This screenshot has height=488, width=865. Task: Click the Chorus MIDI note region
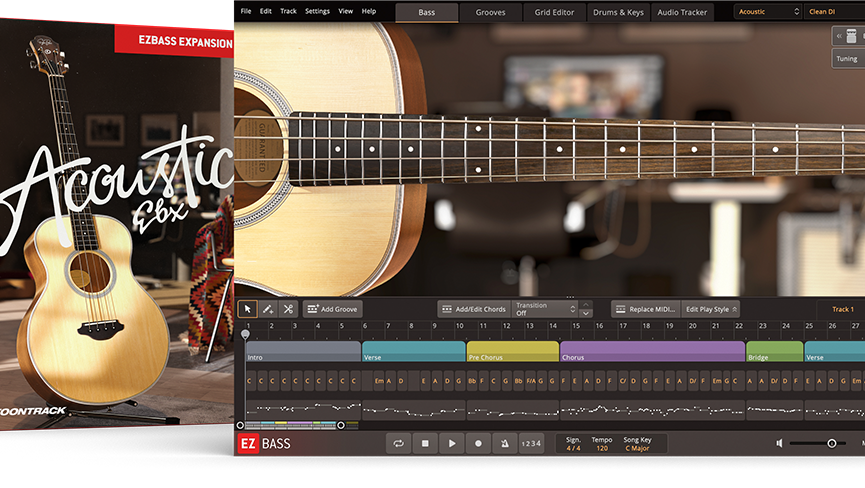pyautogui.click(x=652, y=410)
